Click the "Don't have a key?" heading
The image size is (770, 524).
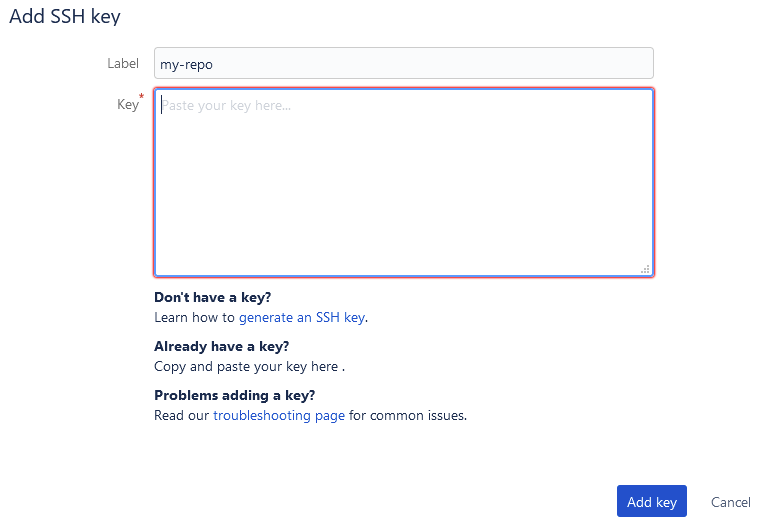point(213,297)
